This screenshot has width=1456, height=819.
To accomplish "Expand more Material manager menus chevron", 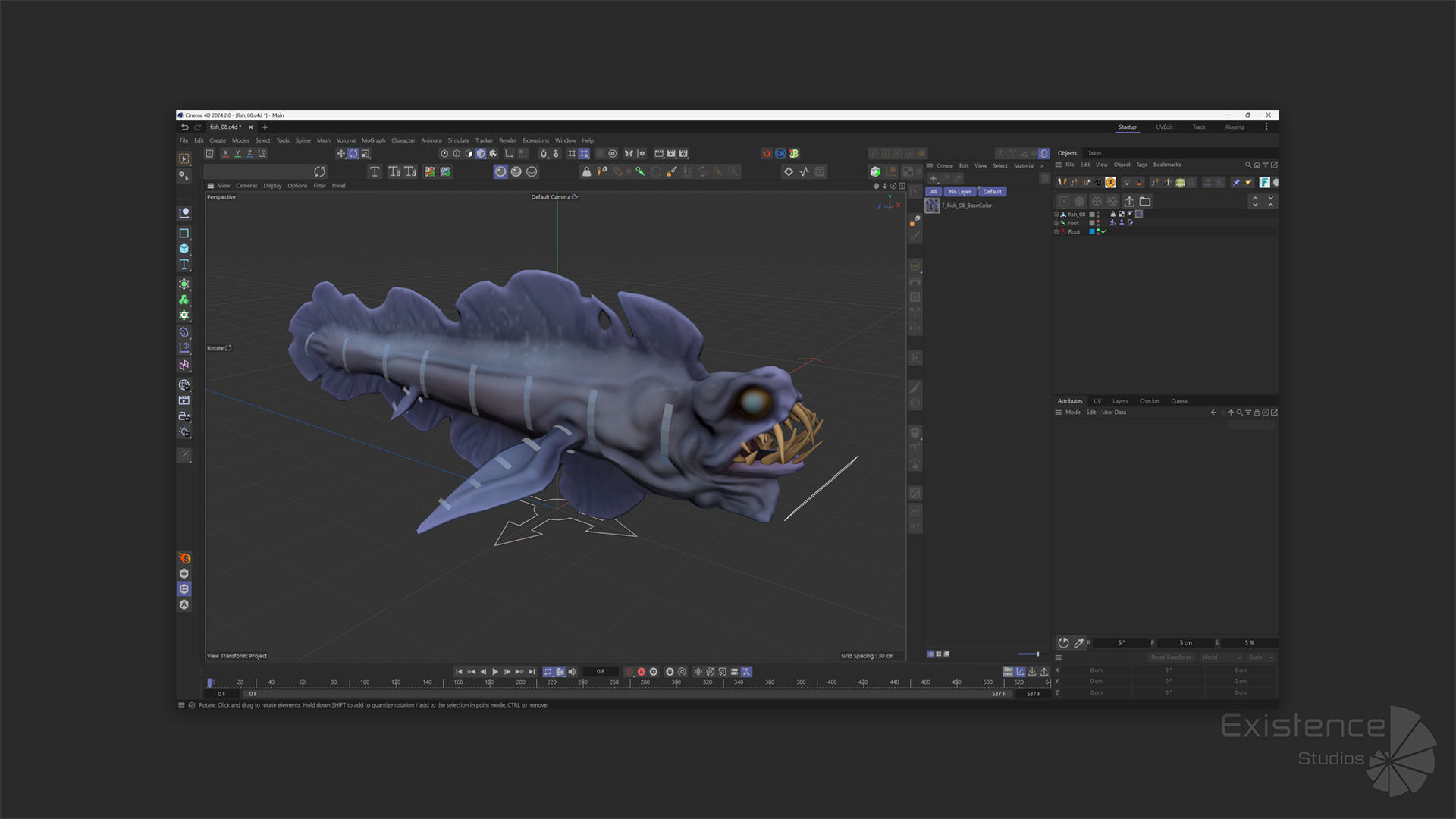I will point(1041,166).
